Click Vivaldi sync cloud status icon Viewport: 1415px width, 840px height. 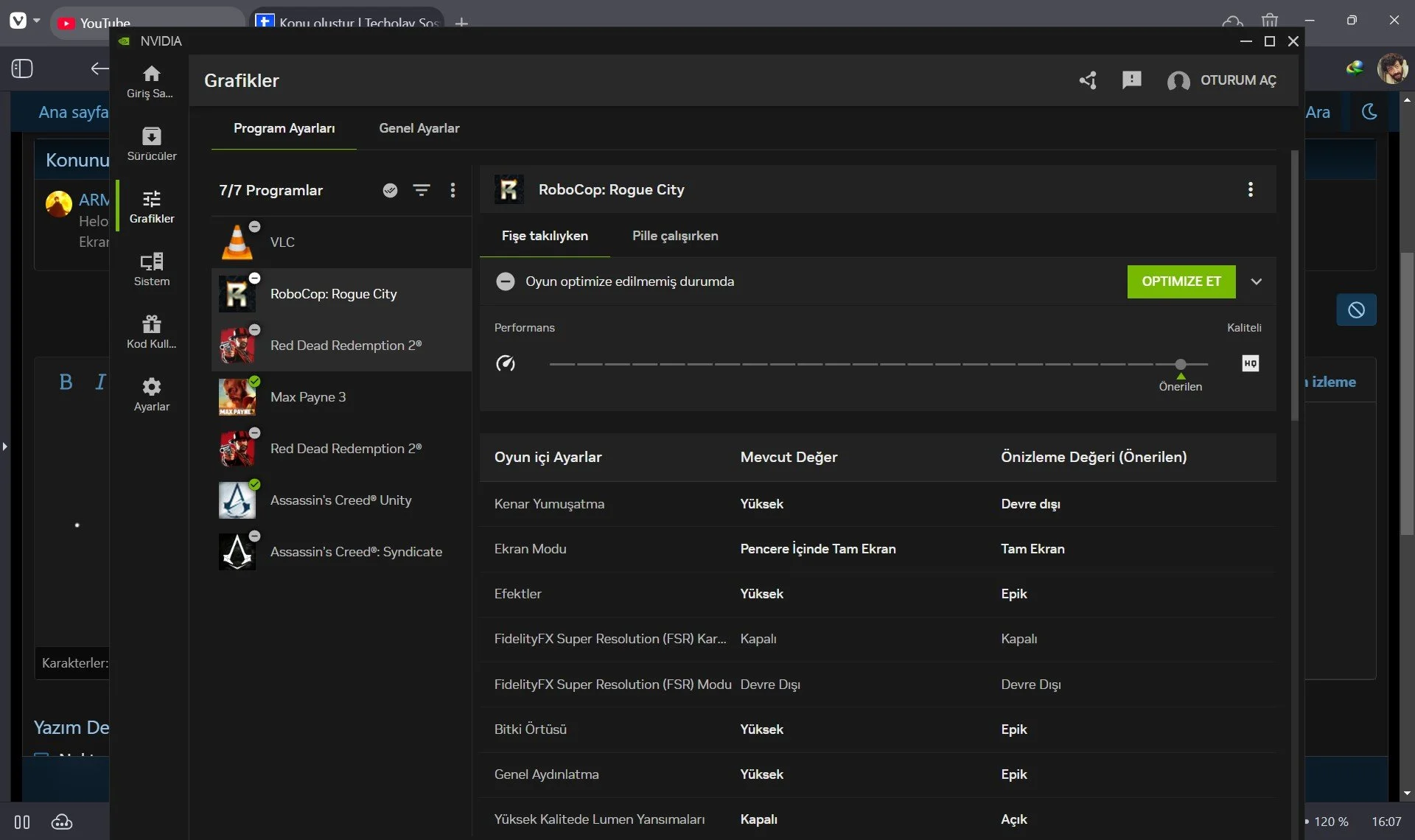[62, 822]
